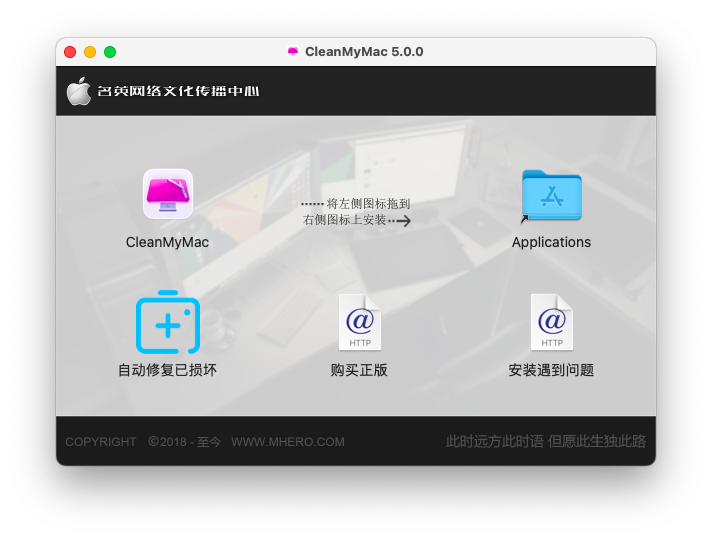Select the 安装遇到问题 label
712x540 pixels.
551,370
